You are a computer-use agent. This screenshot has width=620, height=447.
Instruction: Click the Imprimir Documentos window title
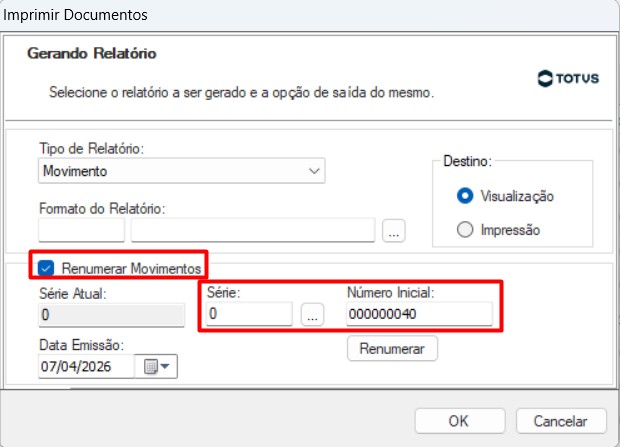(x=75, y=15)
